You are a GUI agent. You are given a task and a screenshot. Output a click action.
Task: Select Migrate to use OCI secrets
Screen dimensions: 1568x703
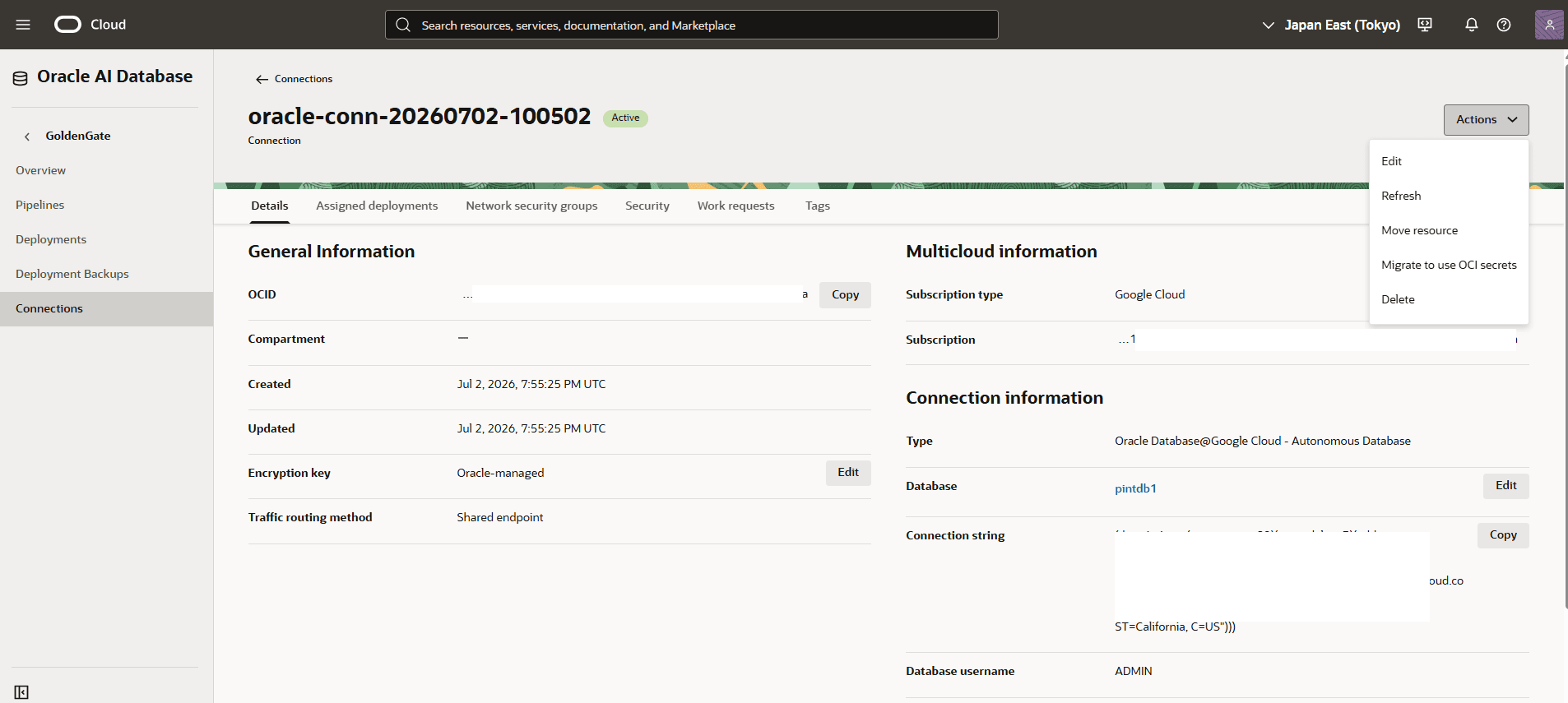pos(1449,265)
